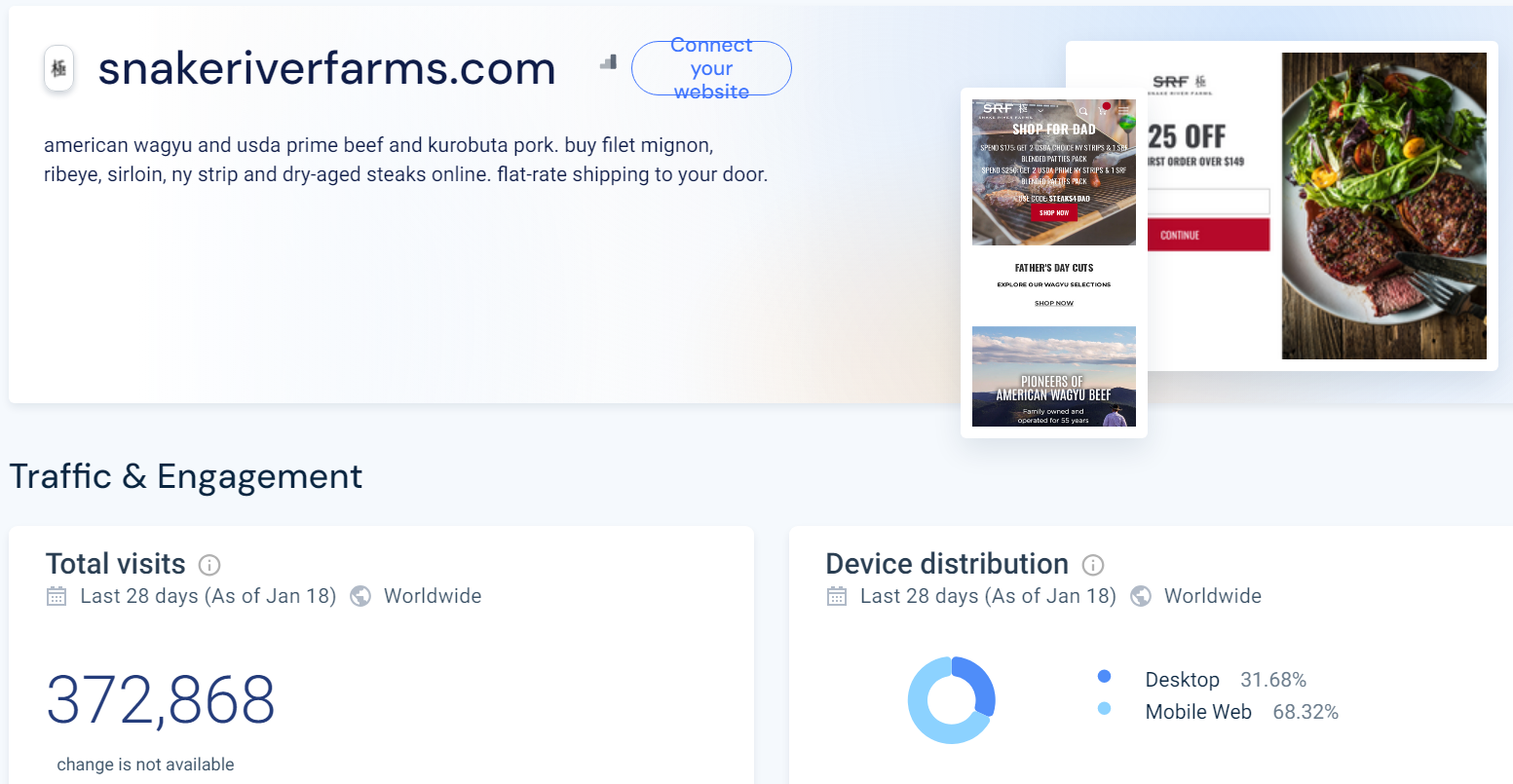Click Worldwide label under Total visits
The width and height of the screenshot is (1513, 784).
pos(433,596)
